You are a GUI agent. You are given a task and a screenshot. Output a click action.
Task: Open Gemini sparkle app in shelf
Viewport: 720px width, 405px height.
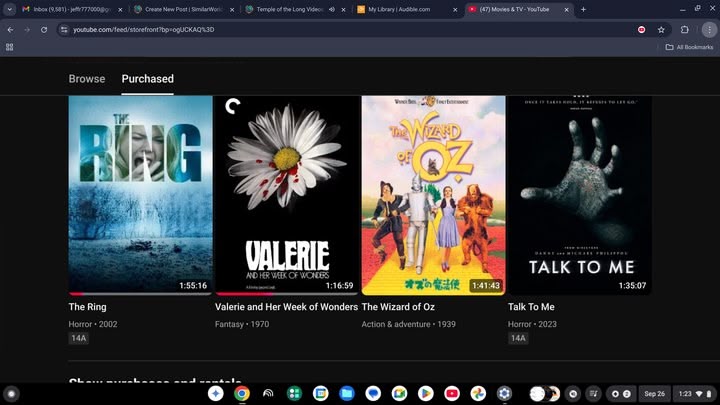coord(215,394)
